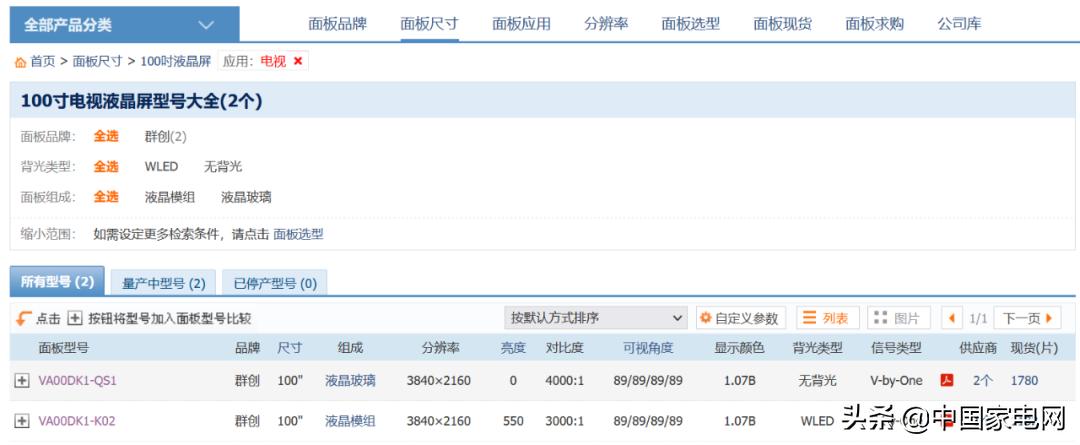
Task: Open the 面板品牌 menu
Action: (338, 24)
